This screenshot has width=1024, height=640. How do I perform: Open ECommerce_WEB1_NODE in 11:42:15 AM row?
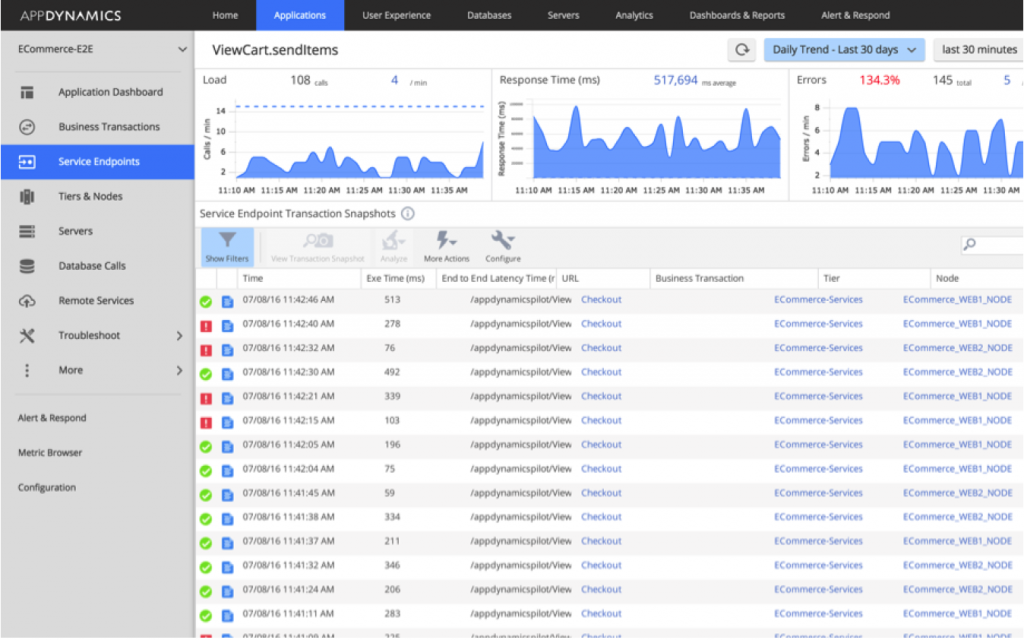(x=958, y=421)
